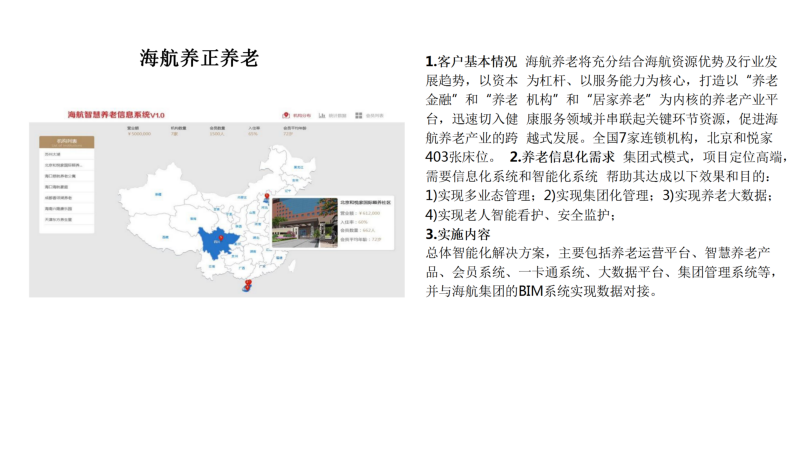Click the popup occupancy value 60%
This screenshot has height=450, width=800.
363,222
